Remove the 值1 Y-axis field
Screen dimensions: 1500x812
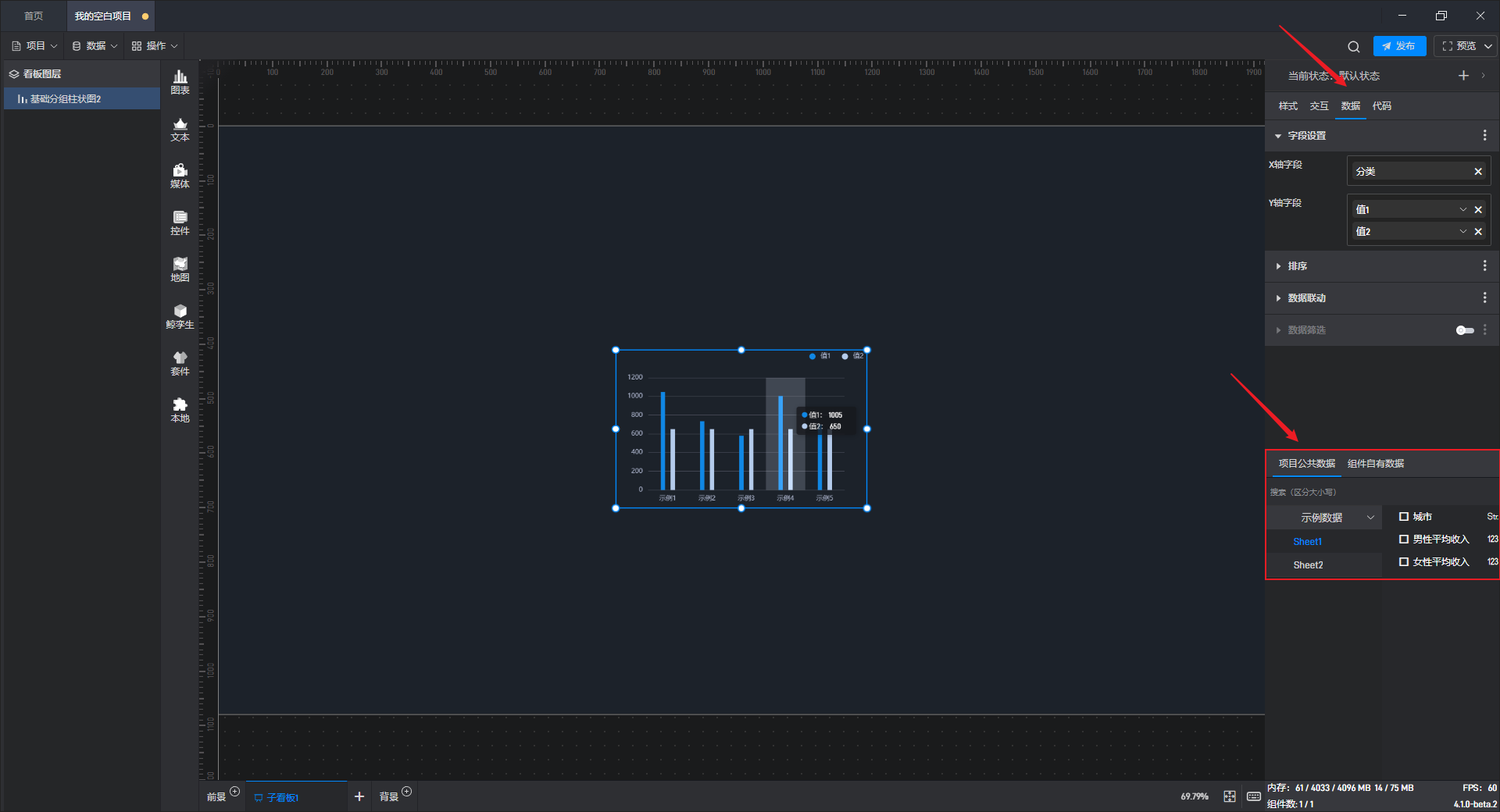1478,210
